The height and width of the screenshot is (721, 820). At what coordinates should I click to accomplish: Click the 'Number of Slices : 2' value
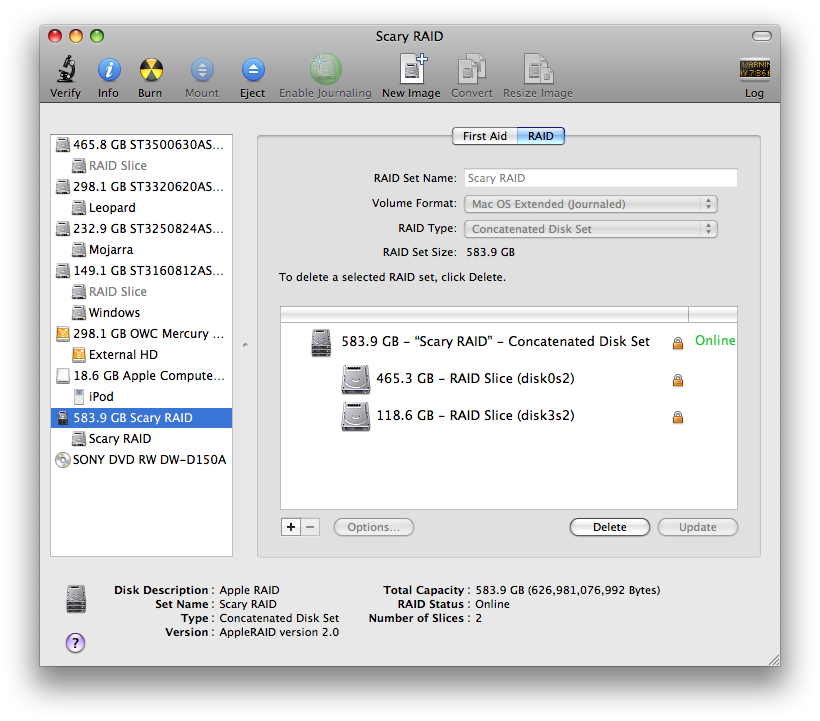479,618
